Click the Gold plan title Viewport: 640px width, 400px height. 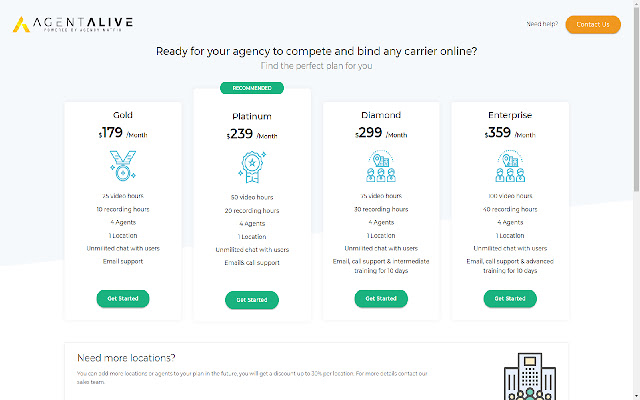pos(123,115)
